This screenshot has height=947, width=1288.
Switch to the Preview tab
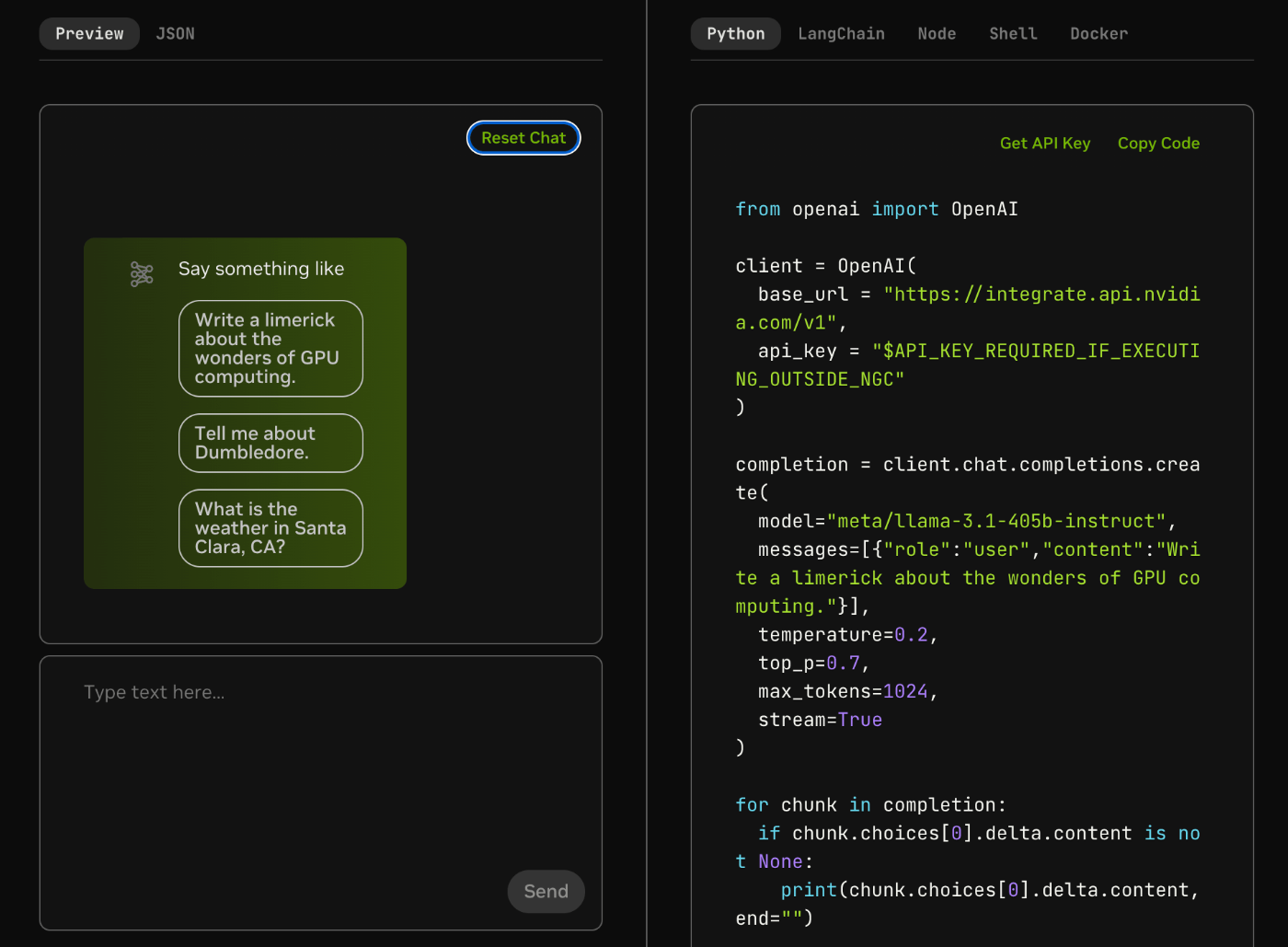[89, 34]
